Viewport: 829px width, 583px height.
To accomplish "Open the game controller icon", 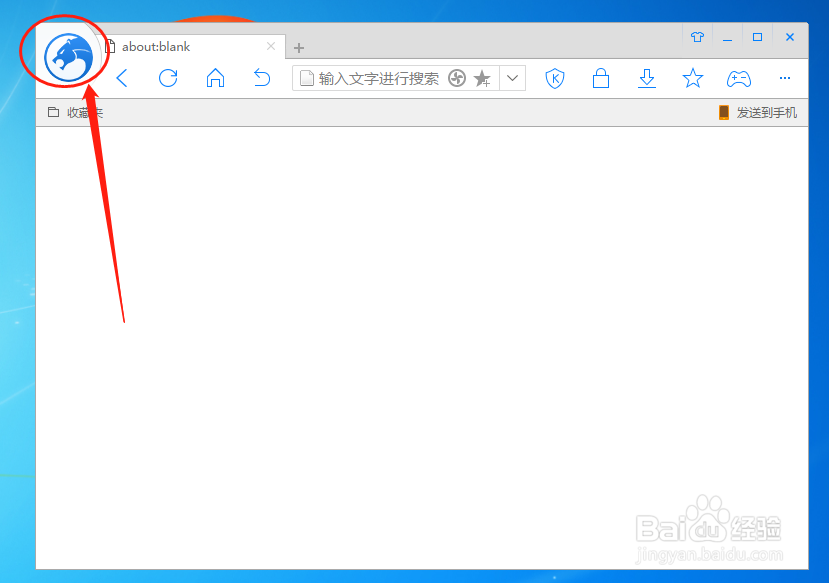I will coord(739,79).
